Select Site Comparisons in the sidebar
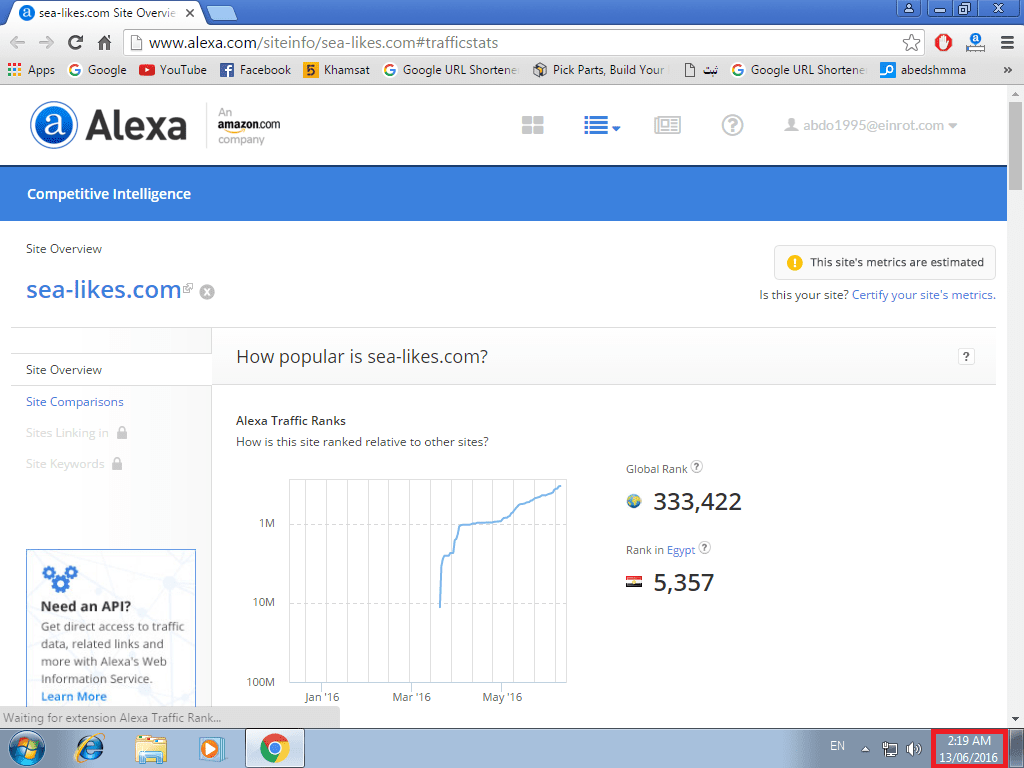 click(75, 402)
